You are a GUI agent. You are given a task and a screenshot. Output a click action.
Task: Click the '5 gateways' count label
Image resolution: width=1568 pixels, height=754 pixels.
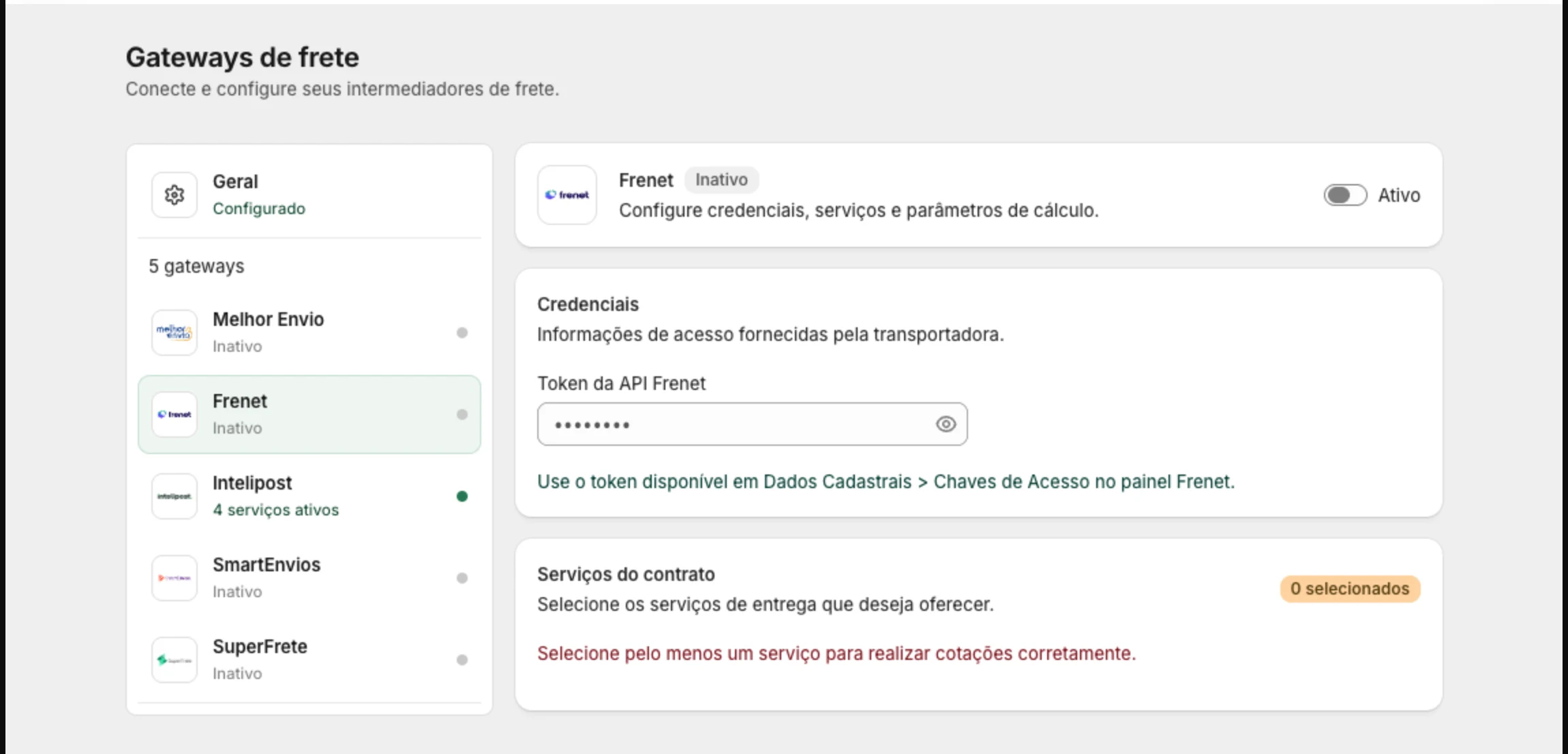pyautogui.click(x=196, y=267)
